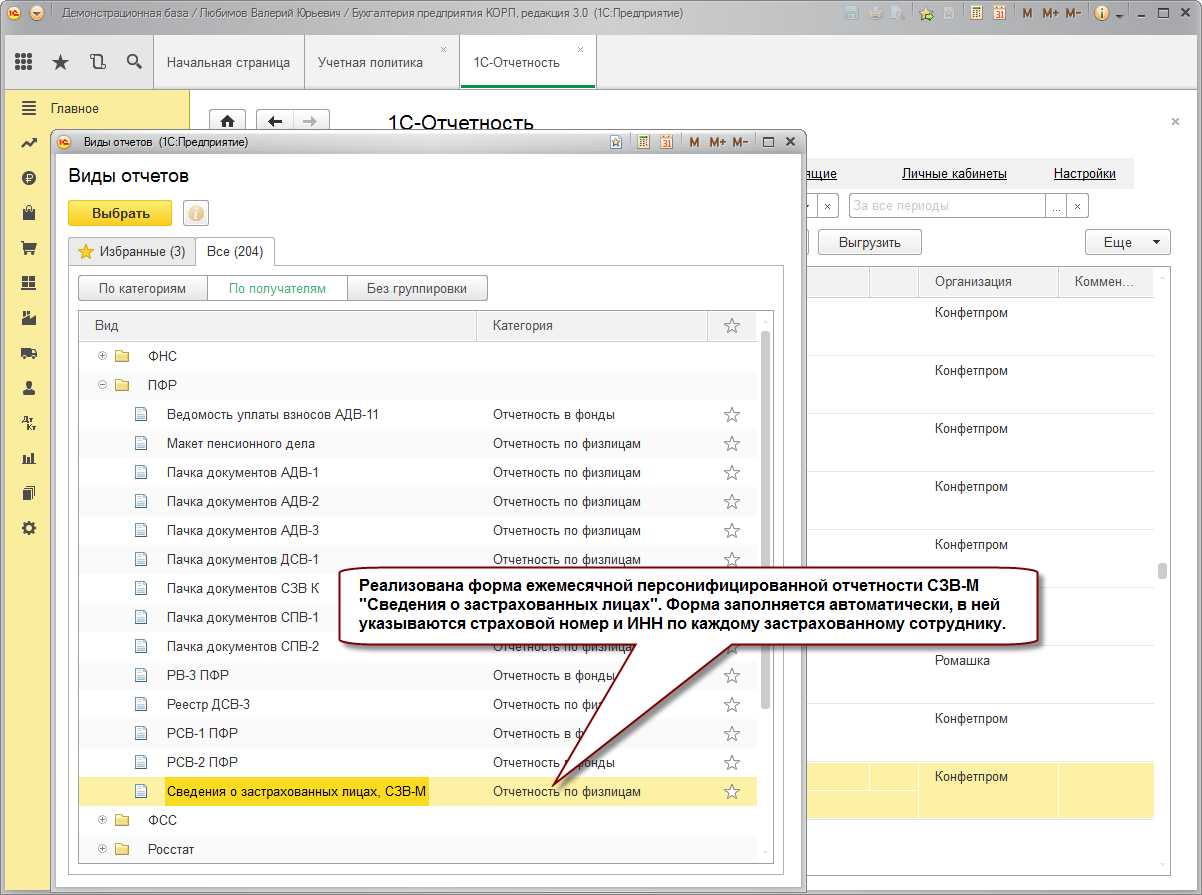Go to home icon button in 1С-Отчетность
This screenshot has height=895, width=1202.
227,122
